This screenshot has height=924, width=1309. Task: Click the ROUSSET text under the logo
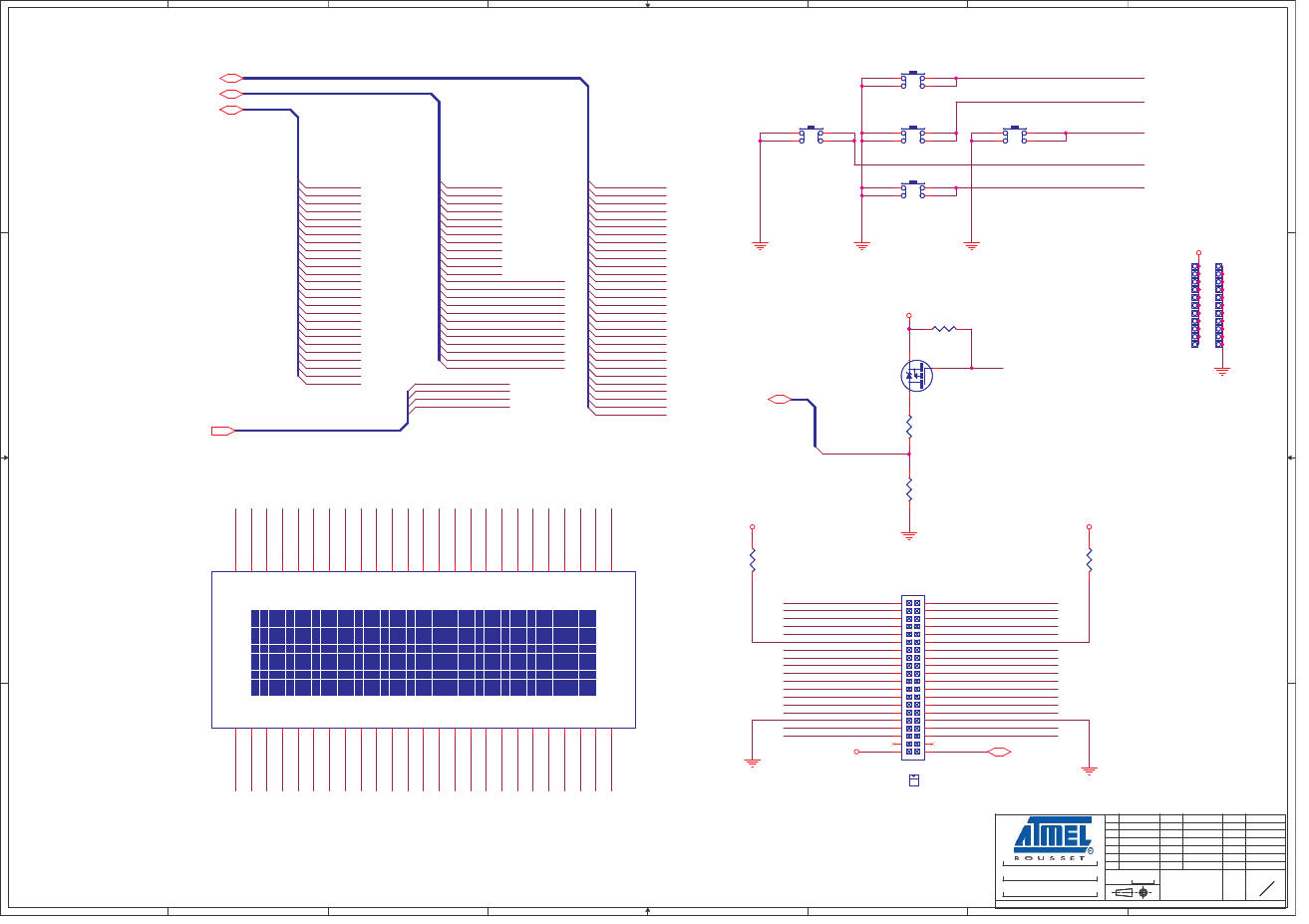(1050, 858)
